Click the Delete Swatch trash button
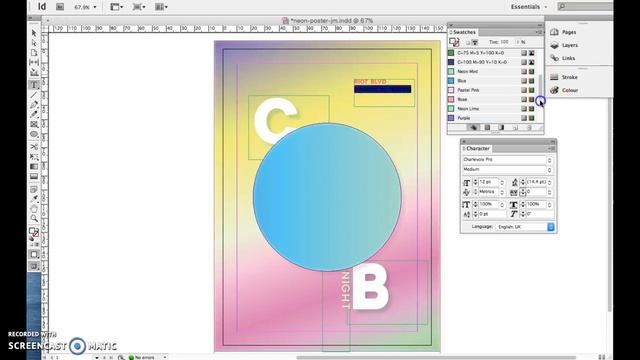The width and height of the screenshot is (640, 360). coord(529,128)
